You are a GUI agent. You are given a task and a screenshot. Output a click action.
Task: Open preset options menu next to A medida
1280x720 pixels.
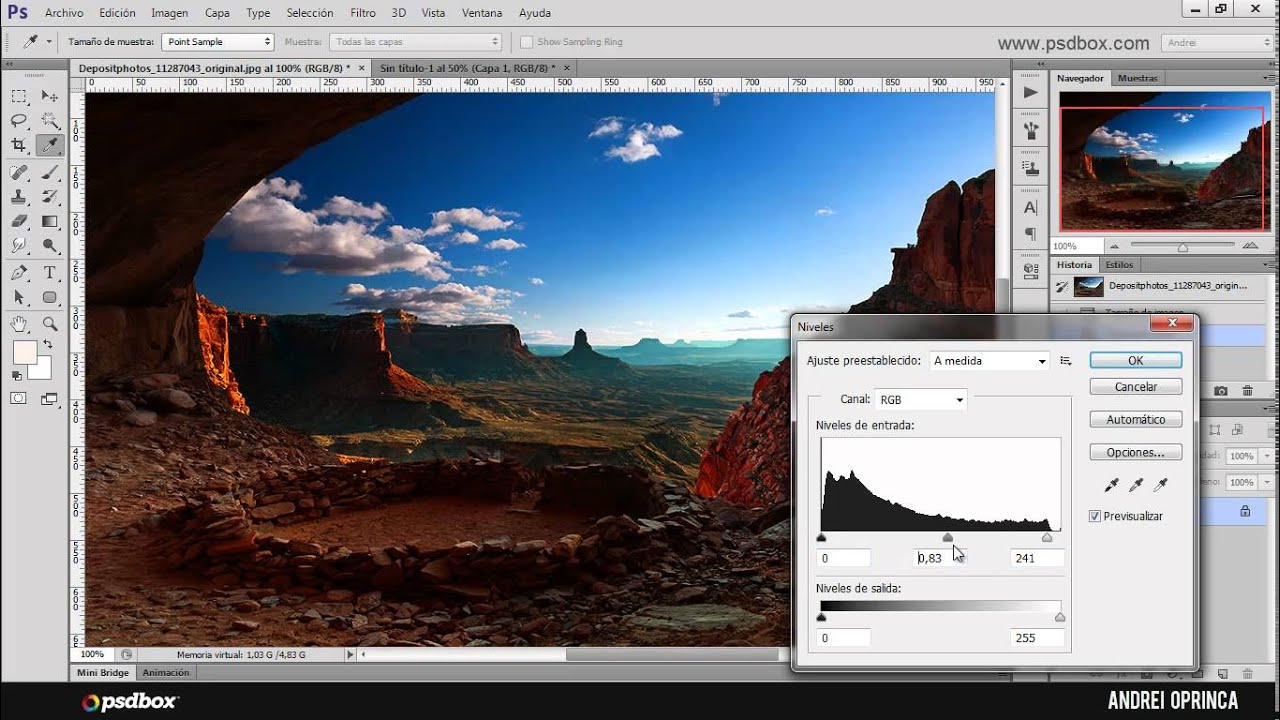(1066, 361)
